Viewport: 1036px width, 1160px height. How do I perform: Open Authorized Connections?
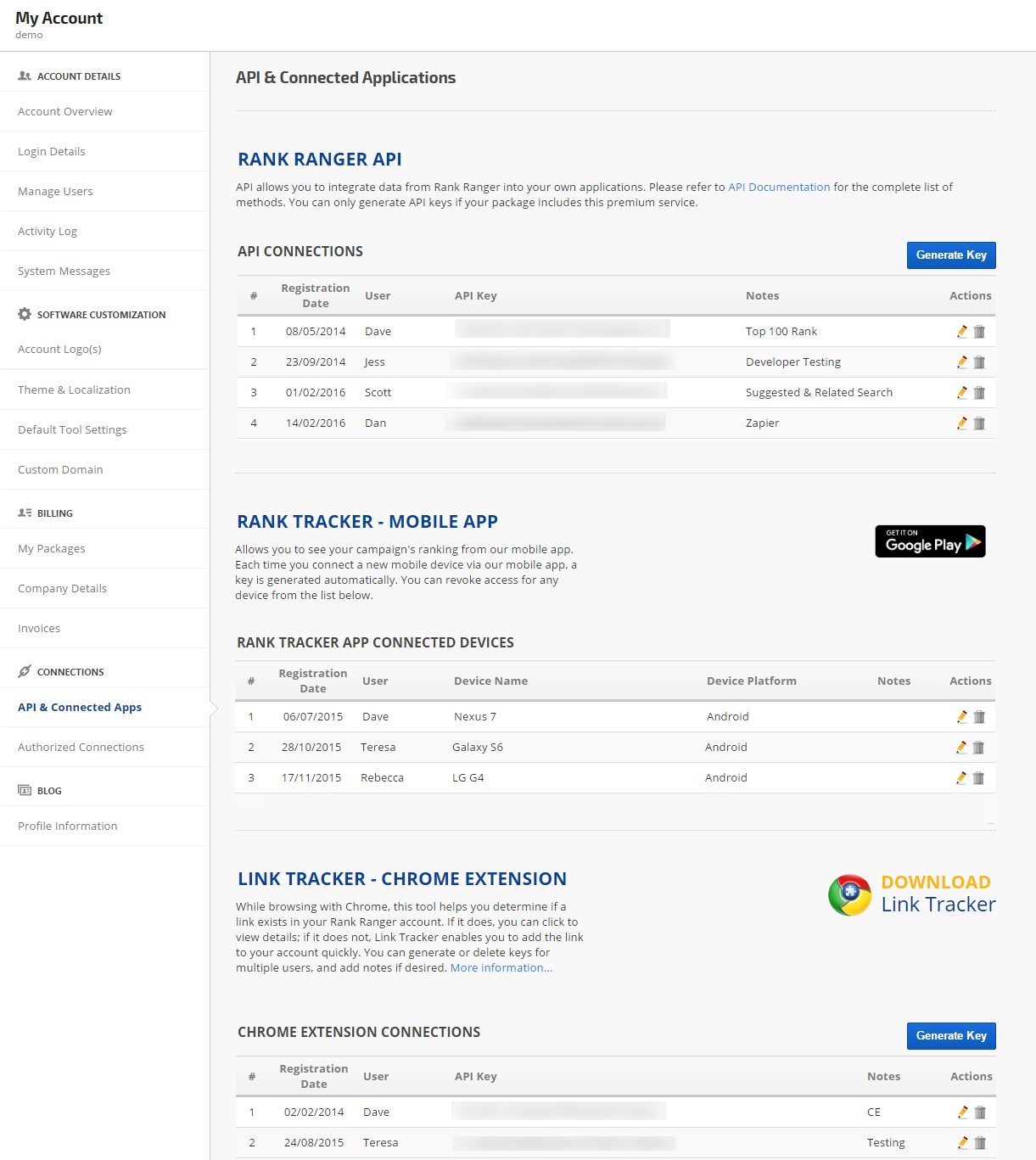tap(81, 748)
